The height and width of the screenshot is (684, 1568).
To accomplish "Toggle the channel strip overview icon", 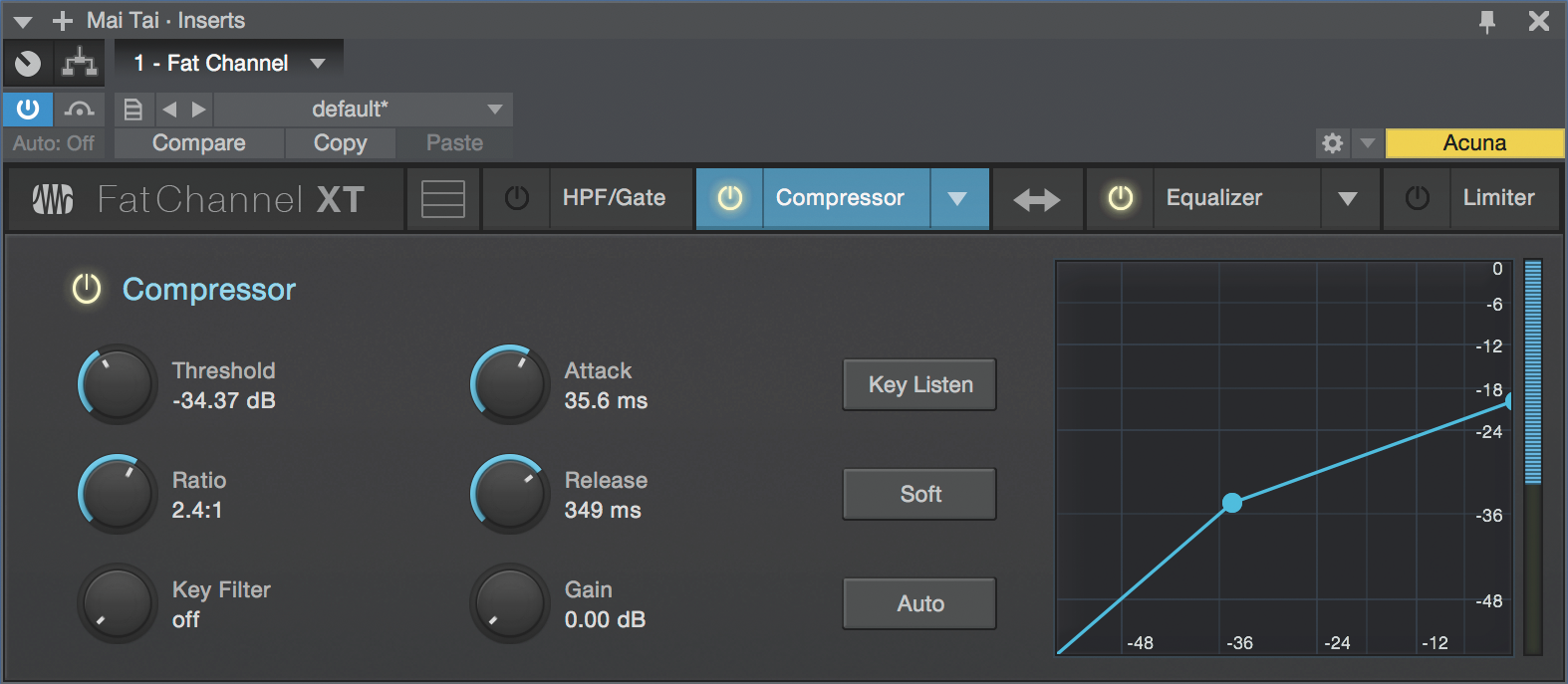I will point(443,199).
